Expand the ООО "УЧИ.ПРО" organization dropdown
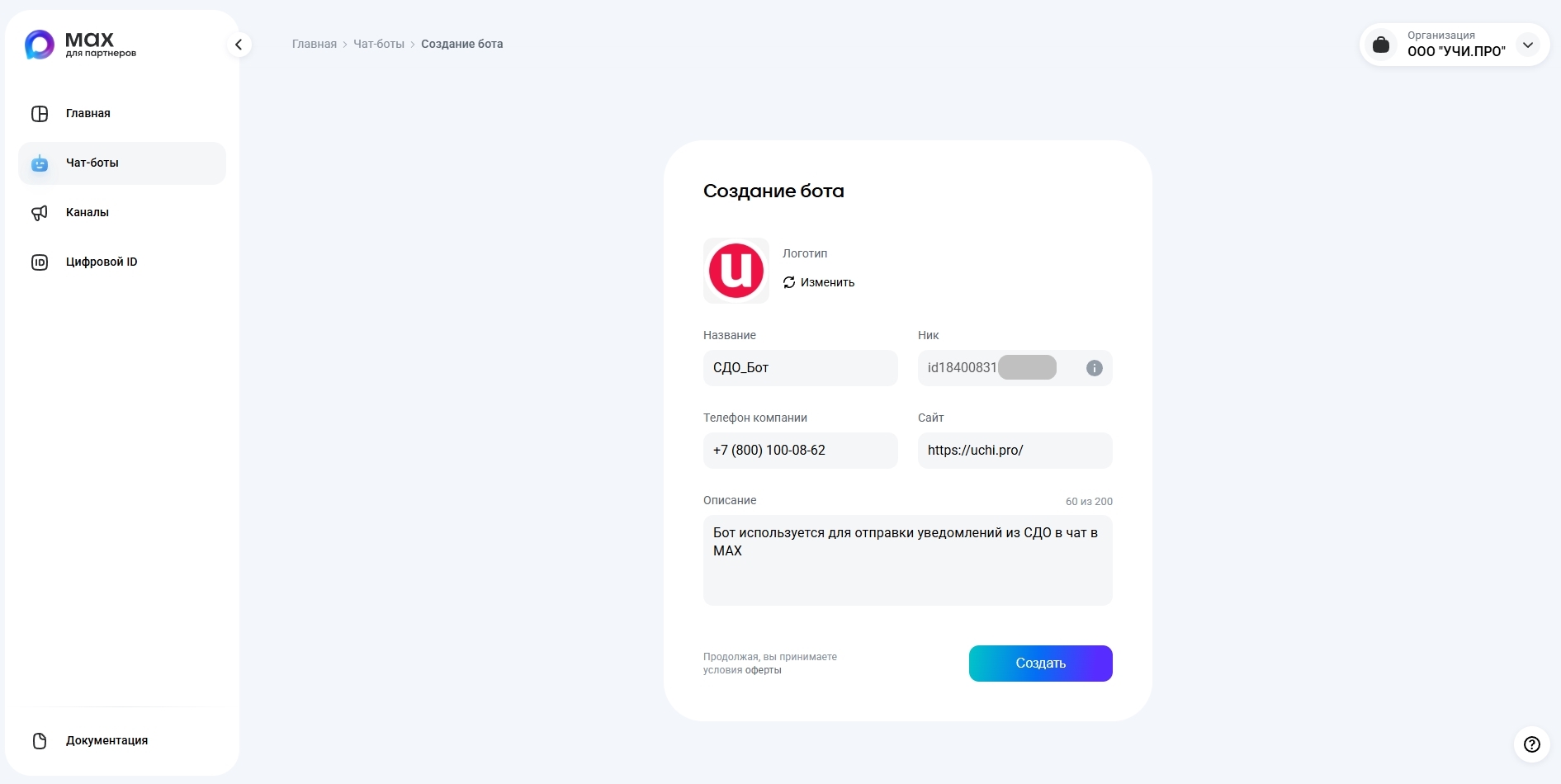Image resolution: width=1561 pixels, height=784 pixels. [1528, 45]
